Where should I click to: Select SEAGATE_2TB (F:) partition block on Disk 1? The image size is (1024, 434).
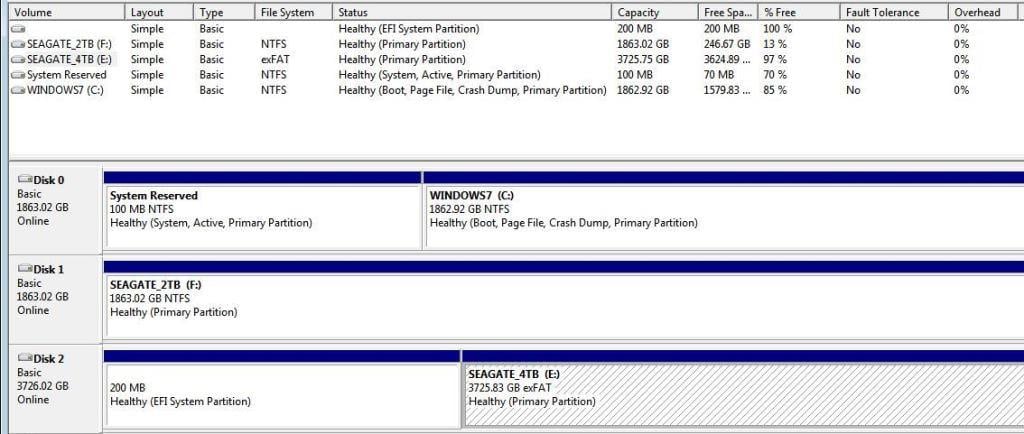562,304
